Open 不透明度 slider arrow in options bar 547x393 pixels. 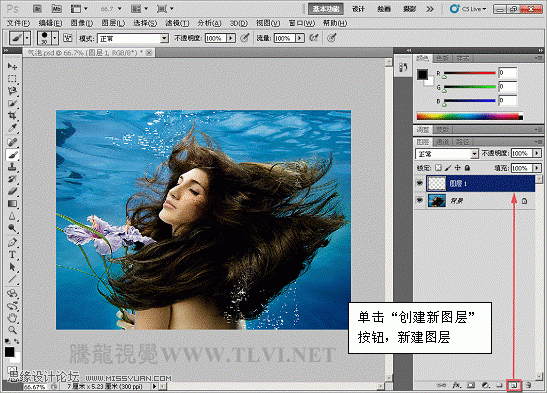[x=231, y=38]
